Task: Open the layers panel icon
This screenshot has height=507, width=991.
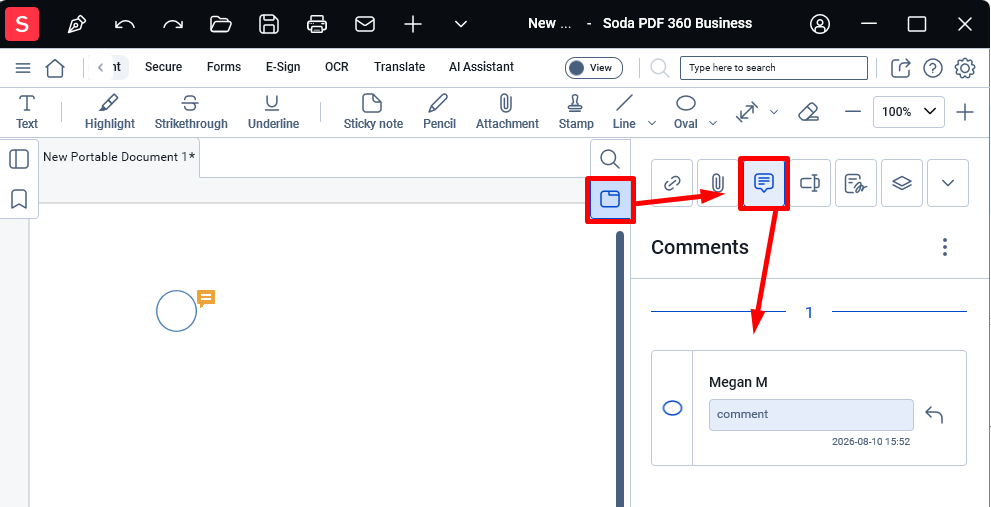Action: click(902, 183)
